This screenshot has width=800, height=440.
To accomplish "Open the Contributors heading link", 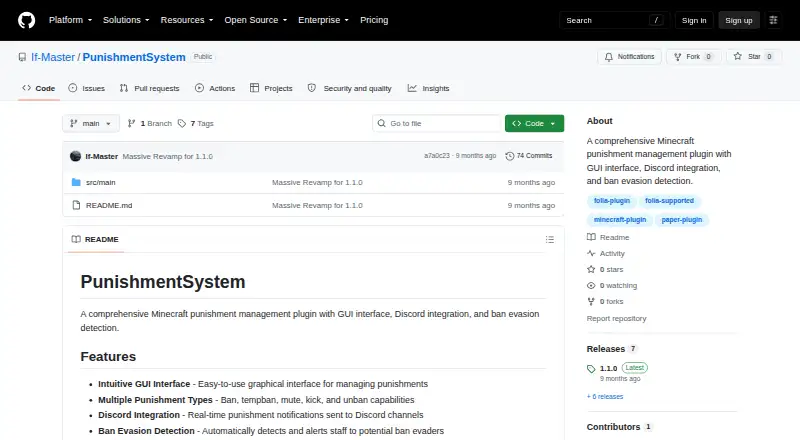I will 619,427.
